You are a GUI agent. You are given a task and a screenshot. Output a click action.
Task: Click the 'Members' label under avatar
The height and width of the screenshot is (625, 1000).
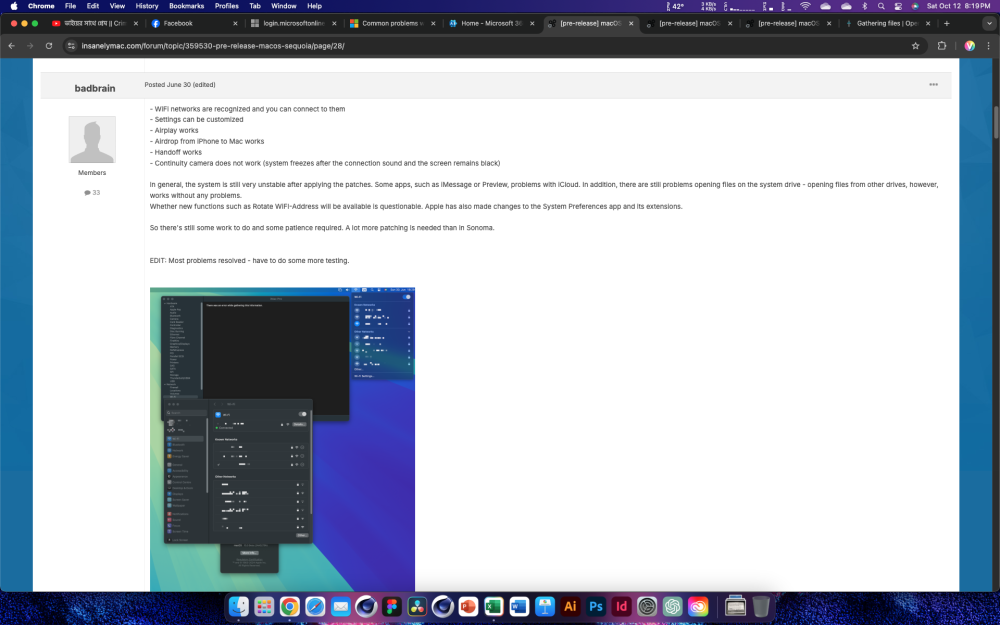[92, 173]
